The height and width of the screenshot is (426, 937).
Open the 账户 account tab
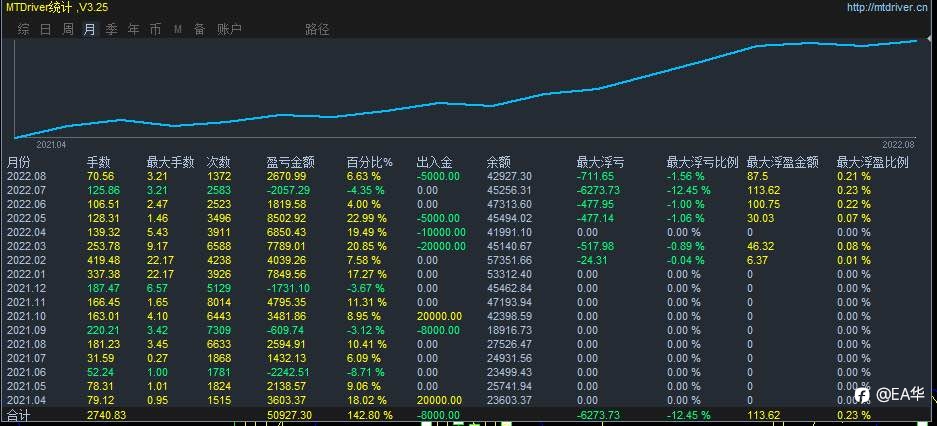pyautogui.click(x=229, y=29)
